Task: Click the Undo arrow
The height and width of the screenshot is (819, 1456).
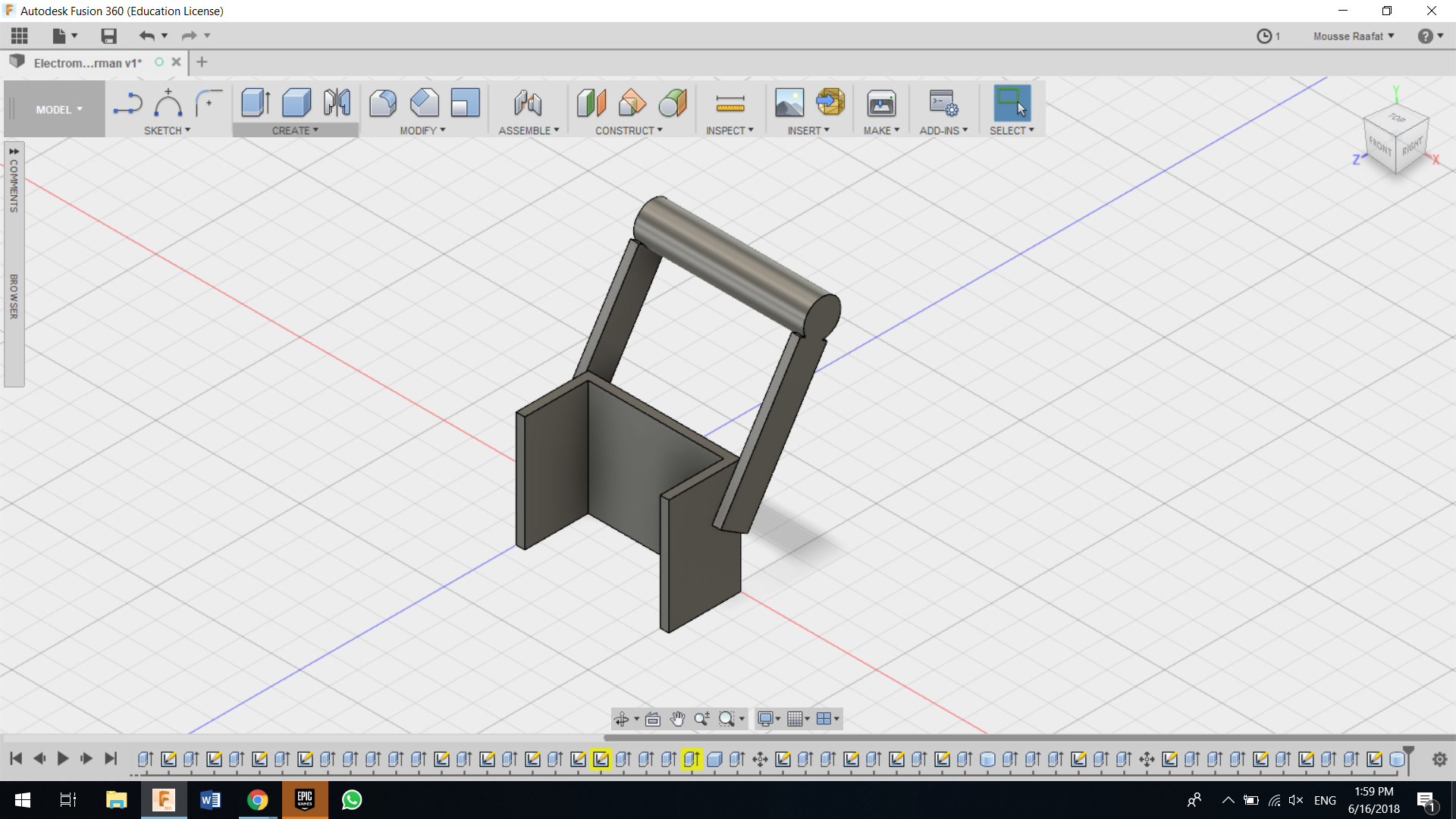Action: pyautogui.click(x=146, y=36)
